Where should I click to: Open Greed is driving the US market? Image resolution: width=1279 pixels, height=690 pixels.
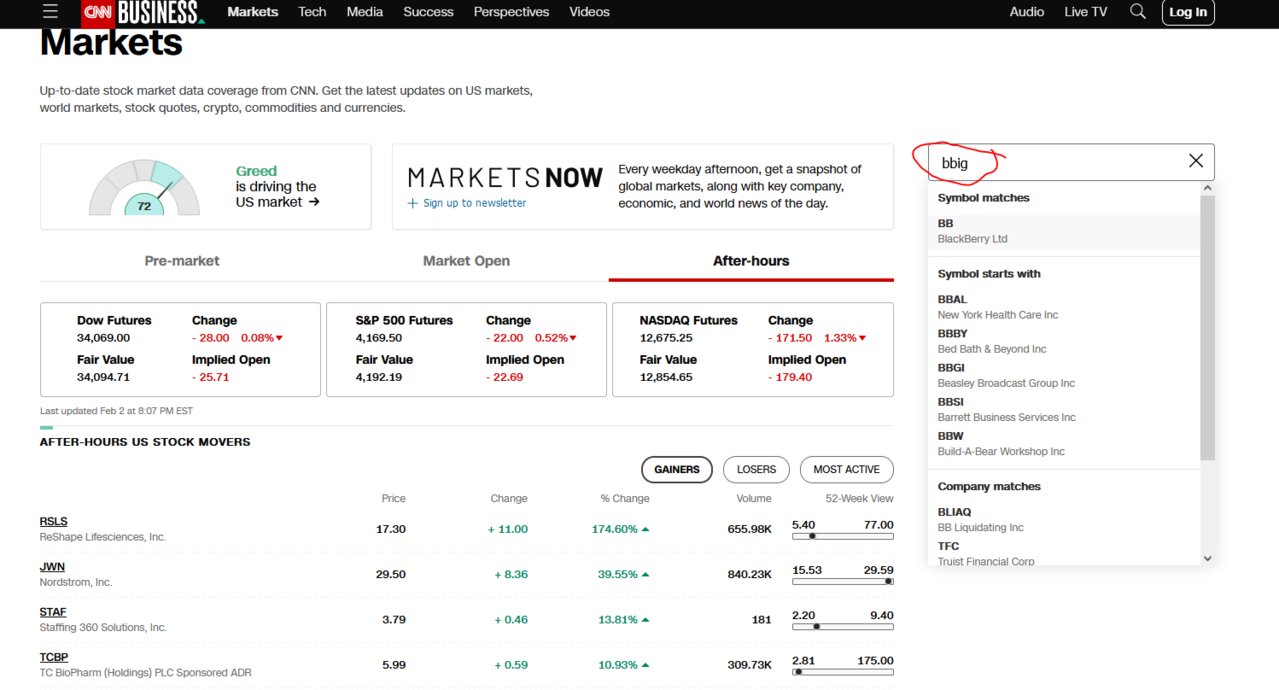[278, 186]
